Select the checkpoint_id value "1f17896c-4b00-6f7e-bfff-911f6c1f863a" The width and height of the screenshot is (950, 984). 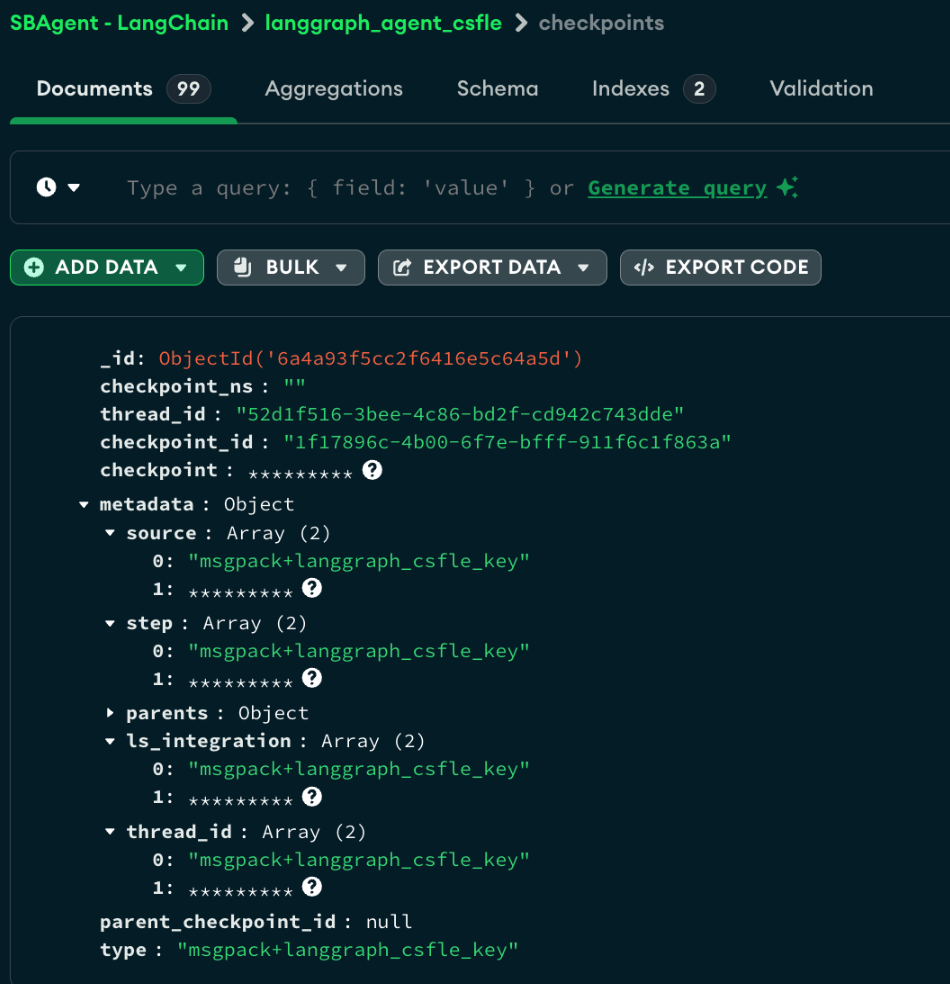coord(507,442)
